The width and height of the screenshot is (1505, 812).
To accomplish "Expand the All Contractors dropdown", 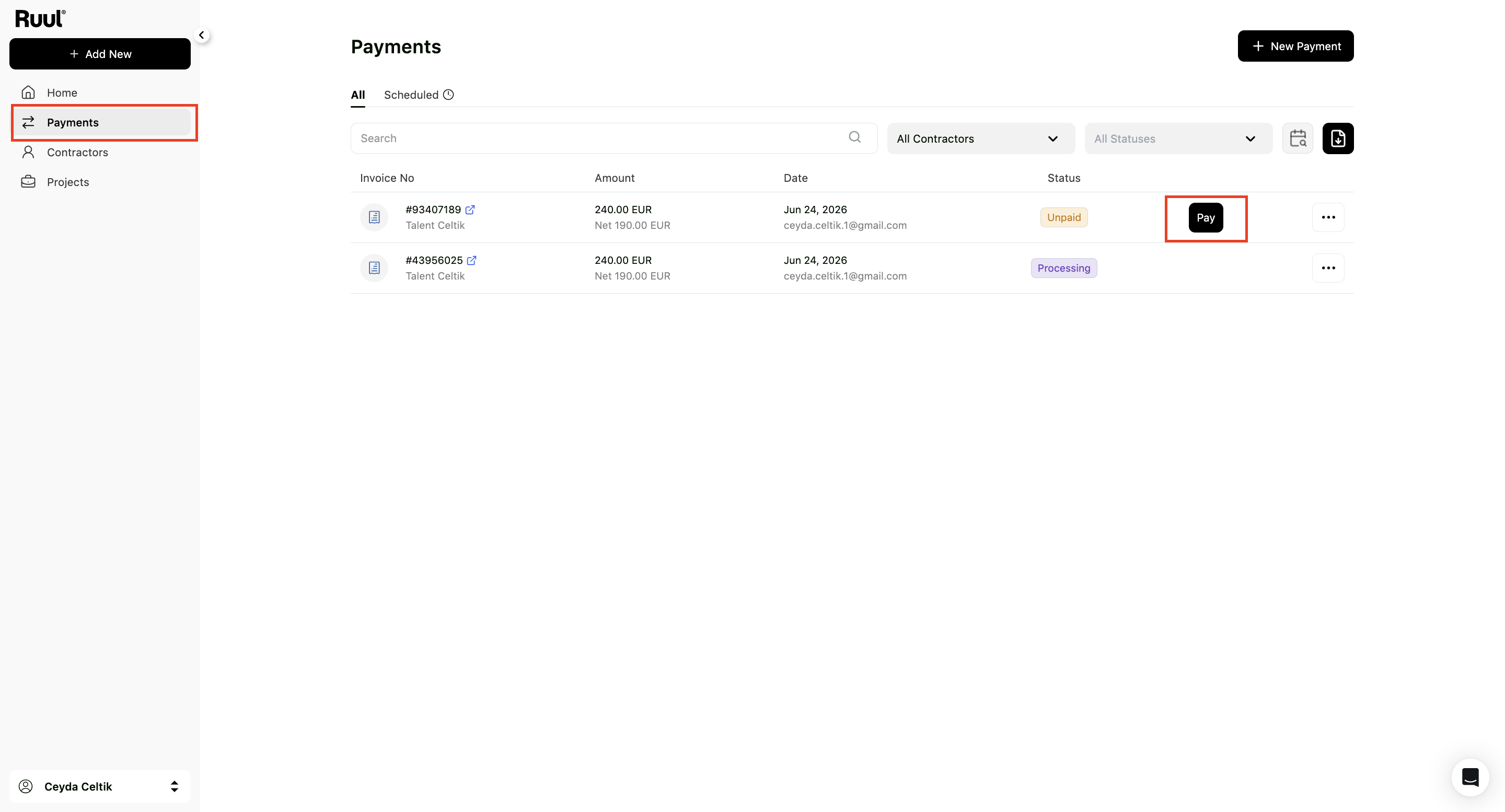I will [x=981, y=138].
